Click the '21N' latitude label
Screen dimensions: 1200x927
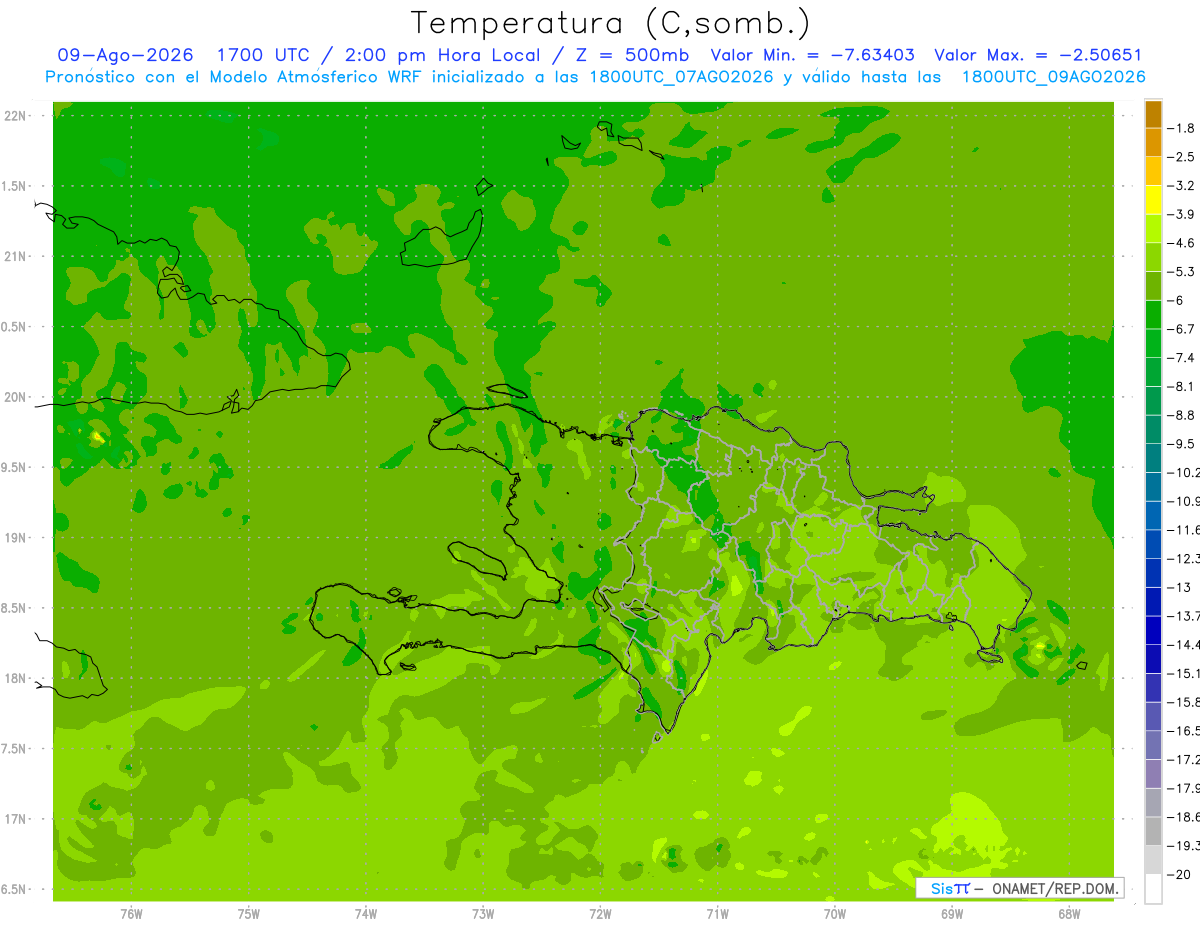[16, 257]
